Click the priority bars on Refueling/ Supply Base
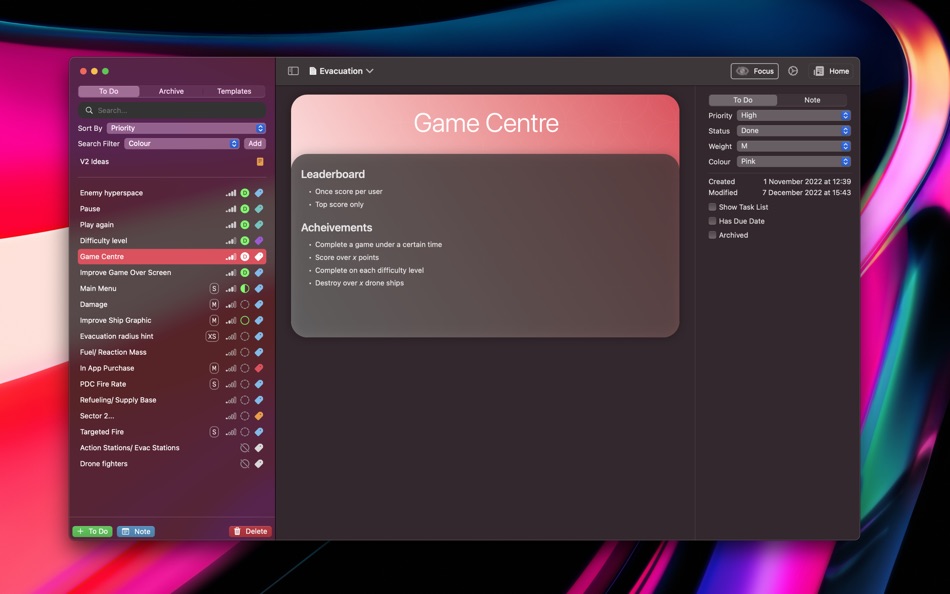 [x=231, y=400]
